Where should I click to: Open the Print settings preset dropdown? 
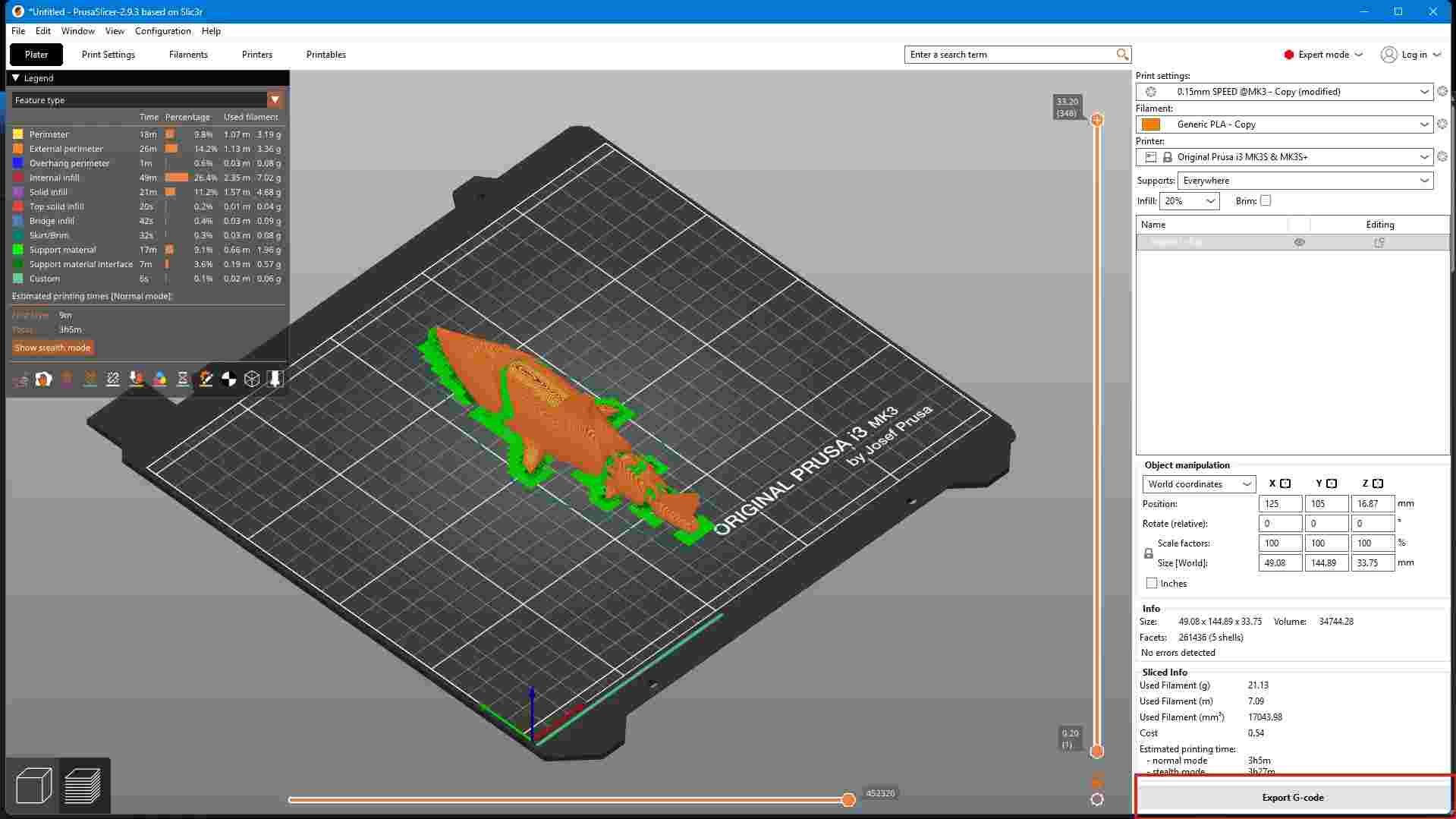click(1285, 92)
